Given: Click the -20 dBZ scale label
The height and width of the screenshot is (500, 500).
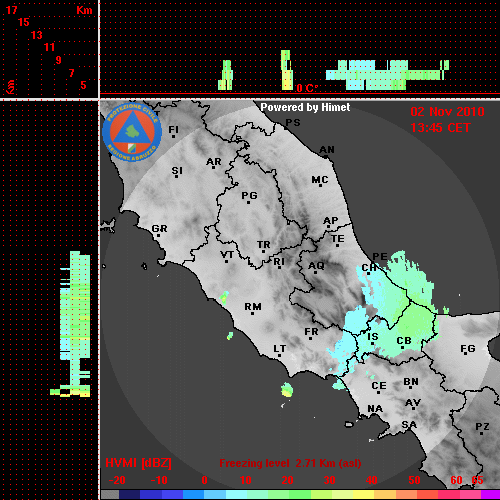Looking at the screenshot, I should click(117, 480).
